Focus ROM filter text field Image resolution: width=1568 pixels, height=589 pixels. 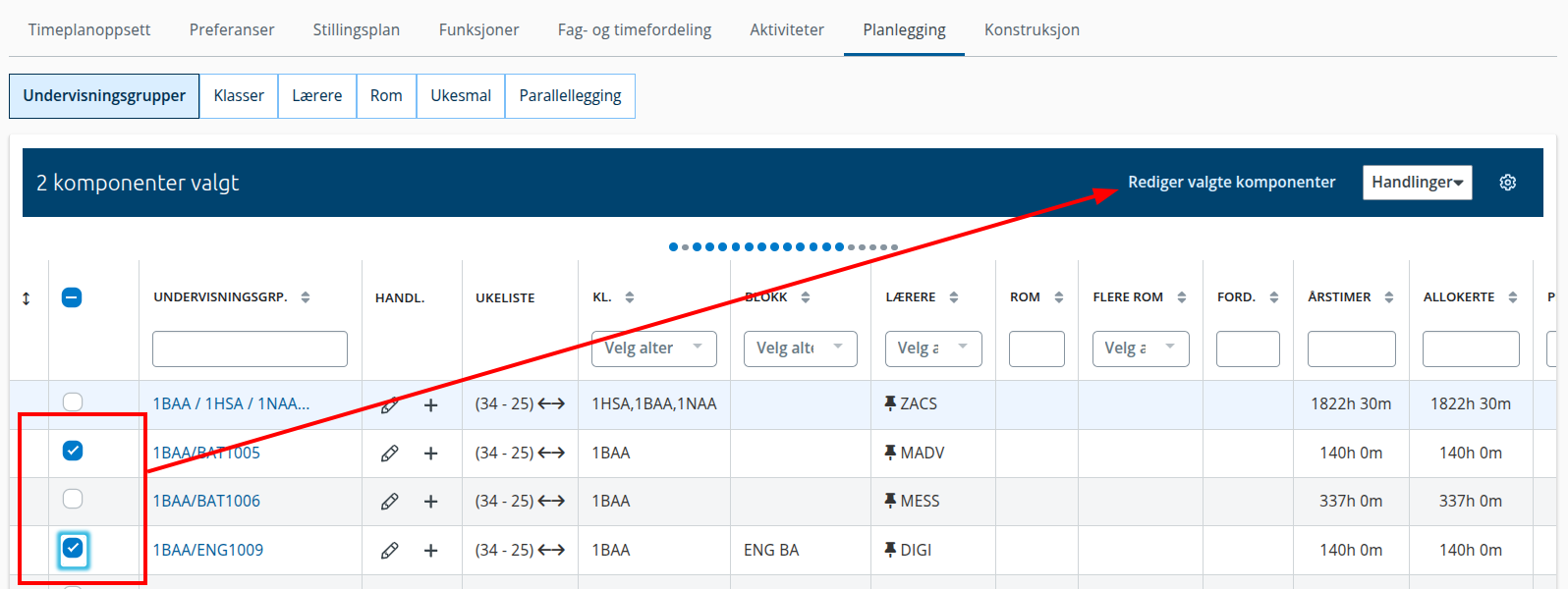[x=1036, y=348]
